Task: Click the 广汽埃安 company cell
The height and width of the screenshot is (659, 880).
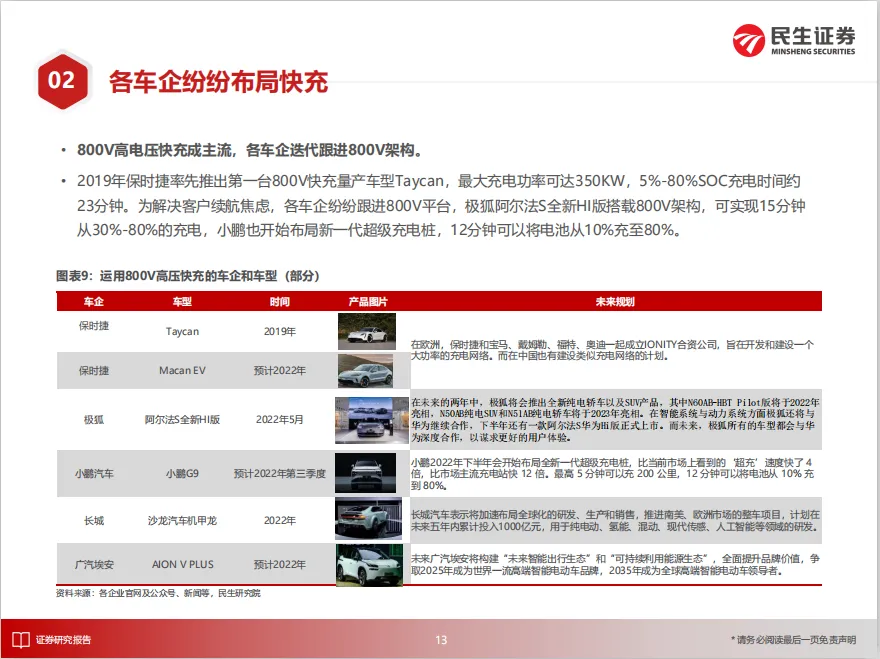Action: 94,564
